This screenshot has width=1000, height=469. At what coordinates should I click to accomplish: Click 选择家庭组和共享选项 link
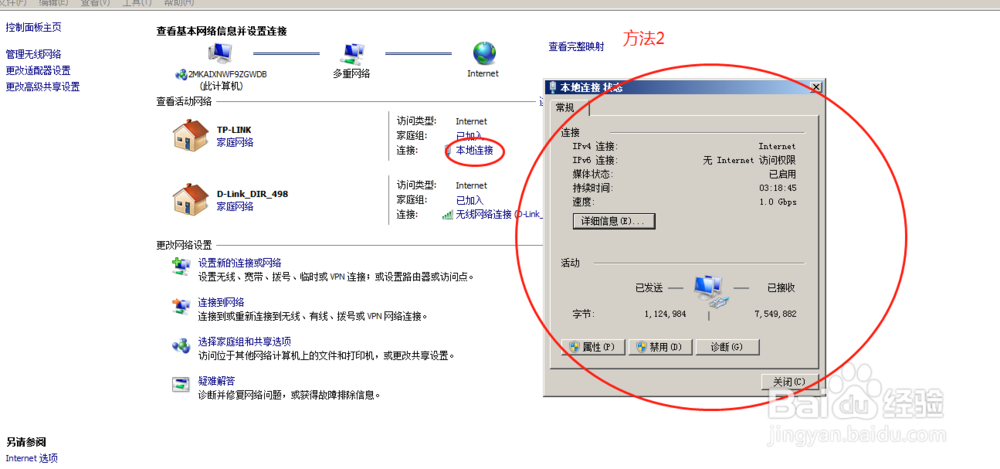coord(244,342)
